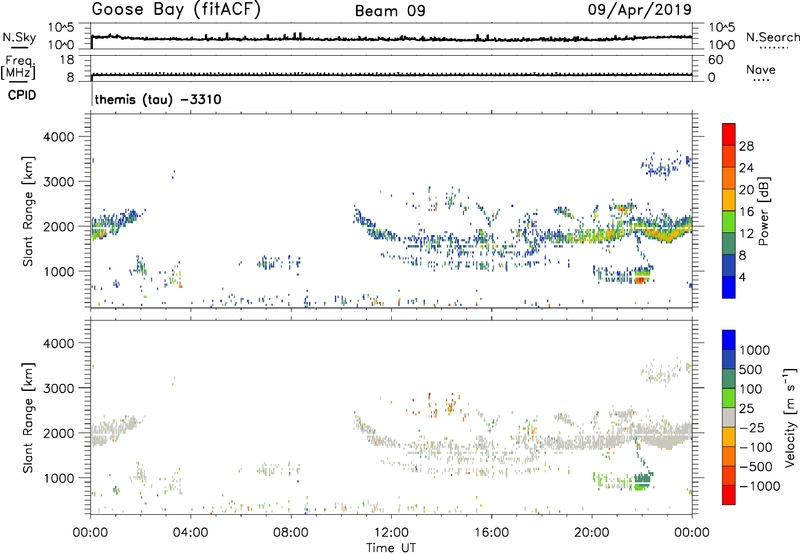800x554 pixels.
Task: Click the "16:00" time tick label
Action: pyautogui.click(x=491, y=533)
